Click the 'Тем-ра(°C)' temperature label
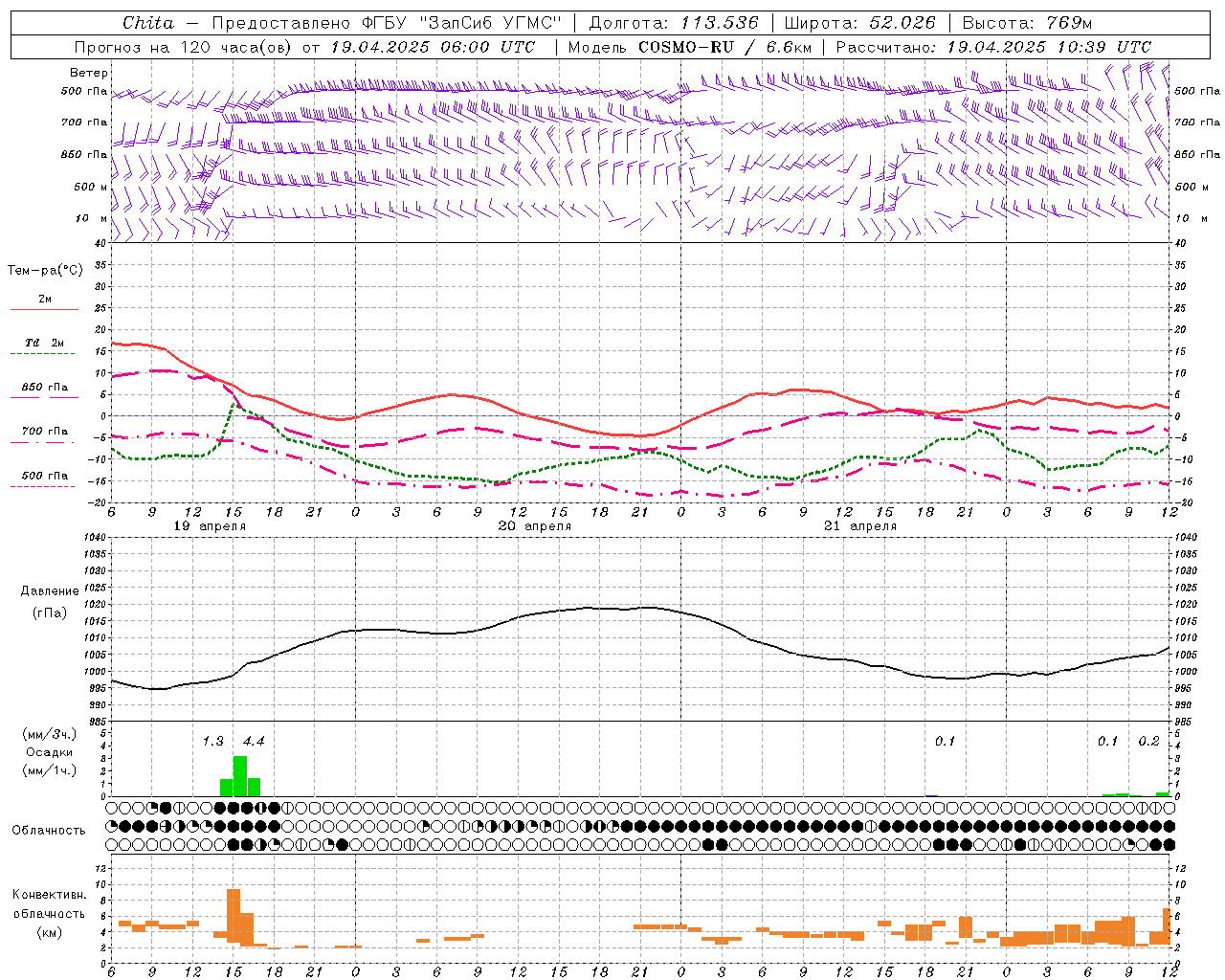The image size is (1225, 980). point(45,271)
